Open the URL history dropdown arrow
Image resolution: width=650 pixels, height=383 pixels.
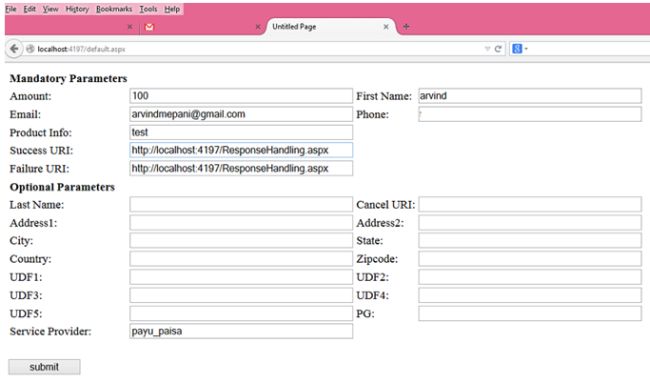click(487, 49)
